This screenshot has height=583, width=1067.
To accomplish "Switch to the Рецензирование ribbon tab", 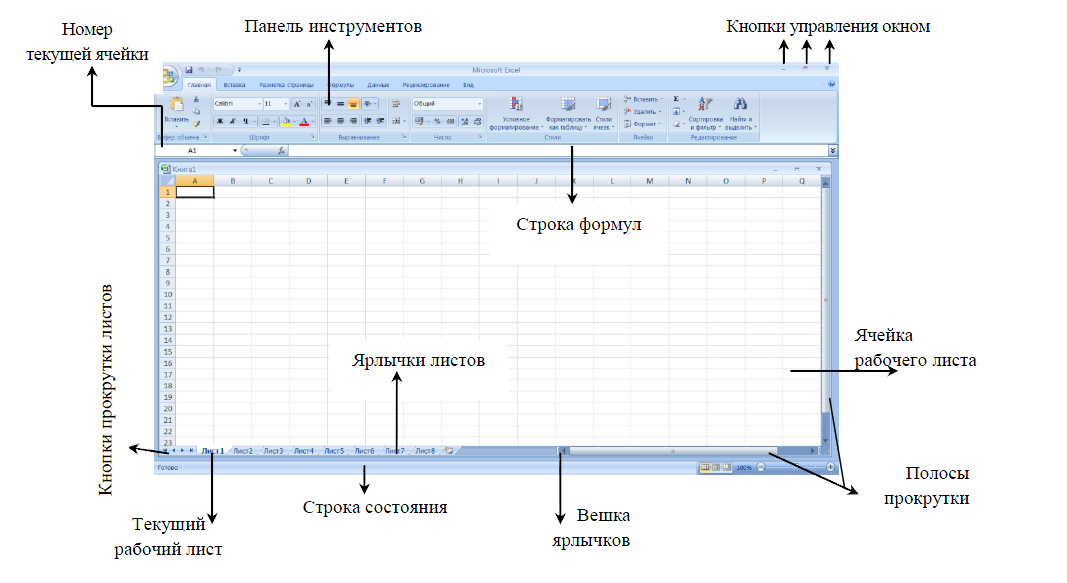I will tap(426, 85).
